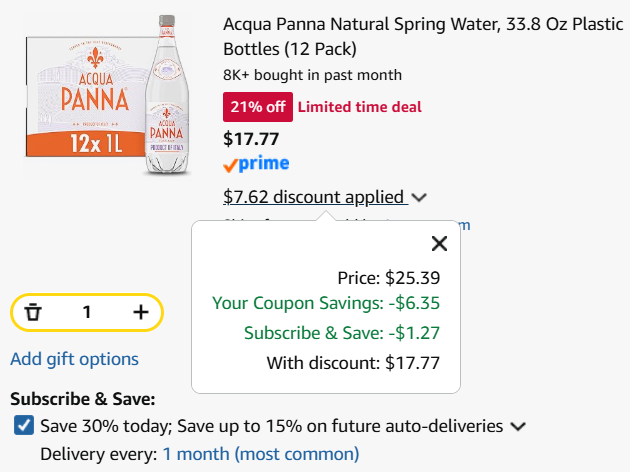Uncheck the Subscribe & Save checkbox
Image resolution: width=630 pixels, height=472 pixels.
24,425
